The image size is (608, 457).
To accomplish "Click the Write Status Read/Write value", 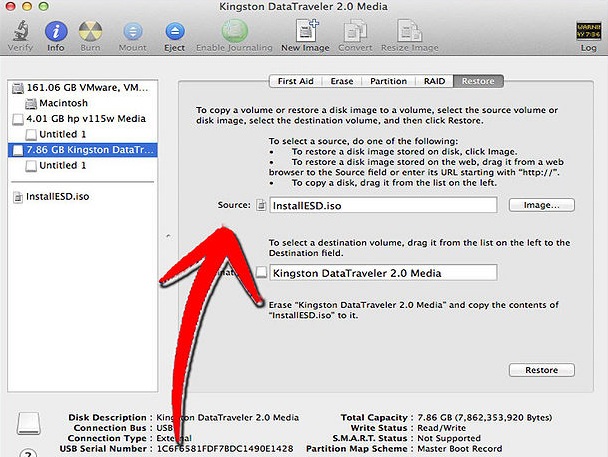I will pyautogui.click(x=441, y=428).
